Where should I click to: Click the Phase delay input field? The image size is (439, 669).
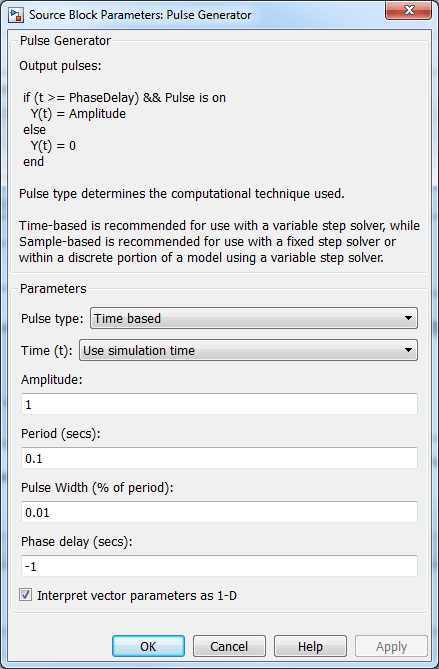tap(219, 566)
